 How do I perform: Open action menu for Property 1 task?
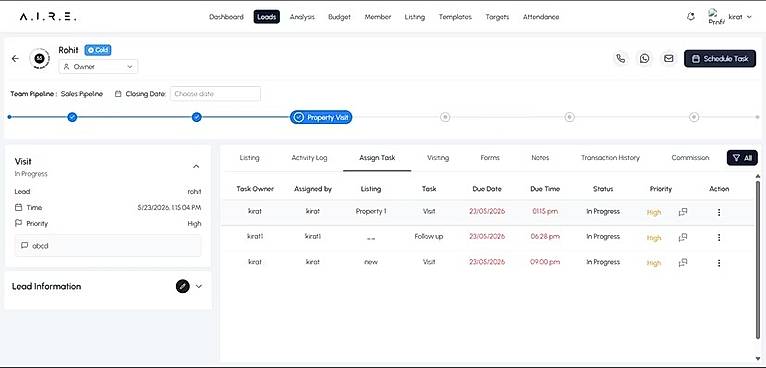pyautogui.click(x=719, y=212)
